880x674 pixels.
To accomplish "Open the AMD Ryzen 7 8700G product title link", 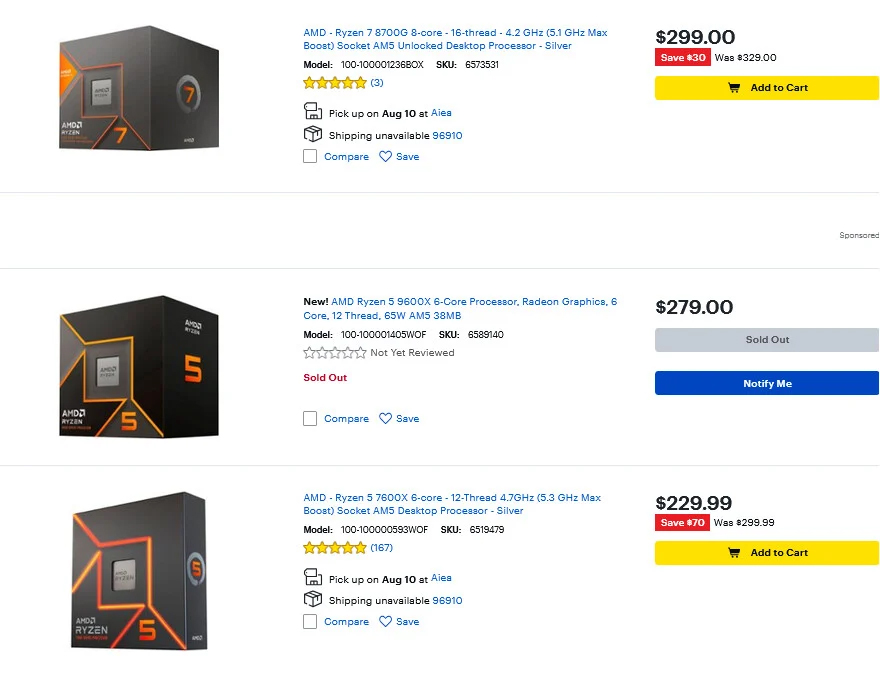I will (455, 39).
